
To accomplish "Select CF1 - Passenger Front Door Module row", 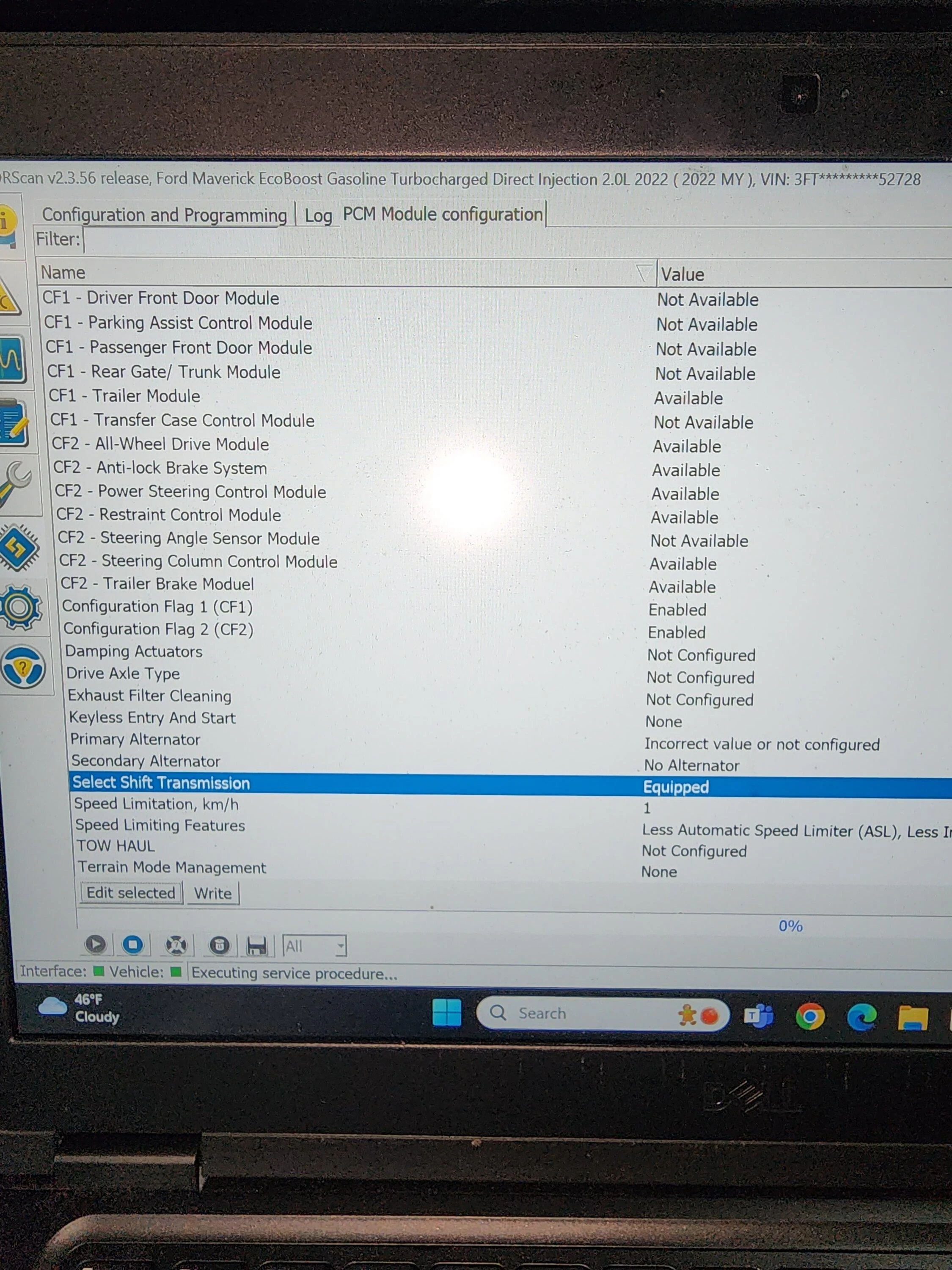I will tap(499, 348).
